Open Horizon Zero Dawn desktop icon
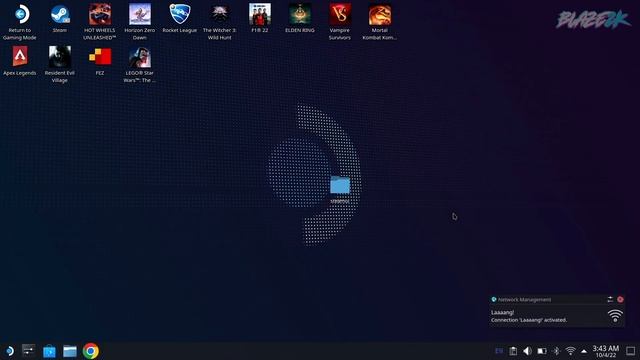Viewport: 640px width, 360px height. pyautogui.click(x=140, y=22)
